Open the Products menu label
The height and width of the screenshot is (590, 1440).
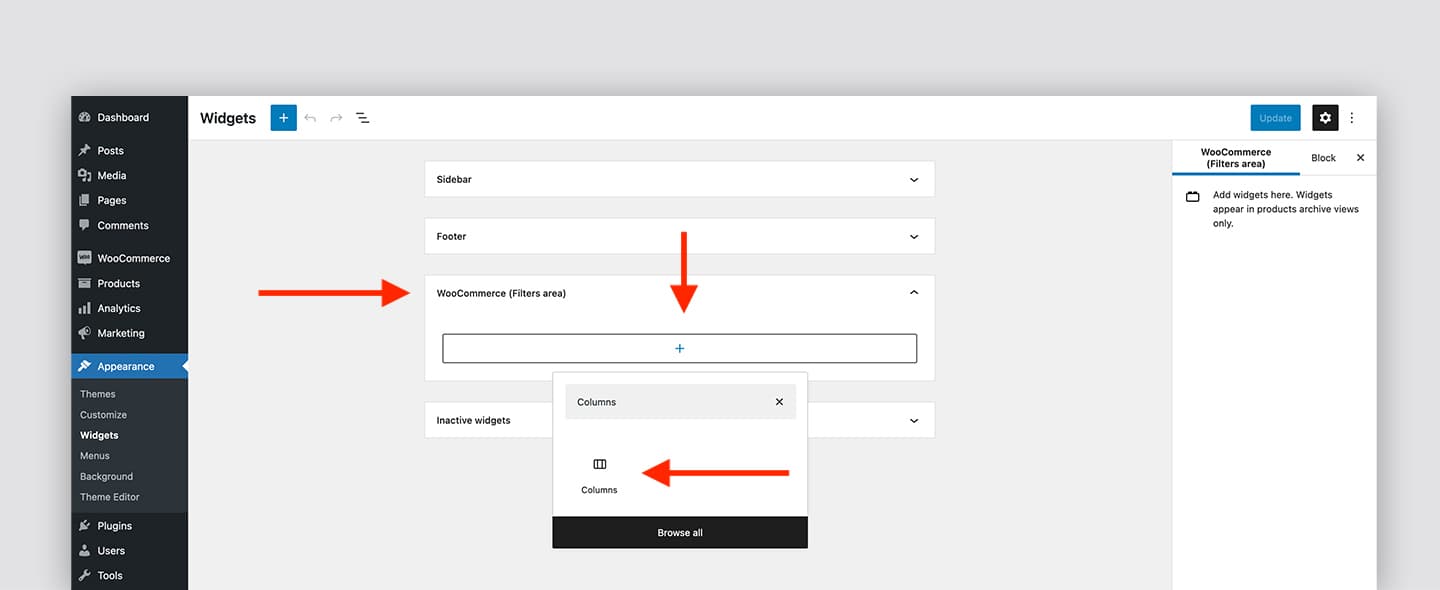[119, 283]
